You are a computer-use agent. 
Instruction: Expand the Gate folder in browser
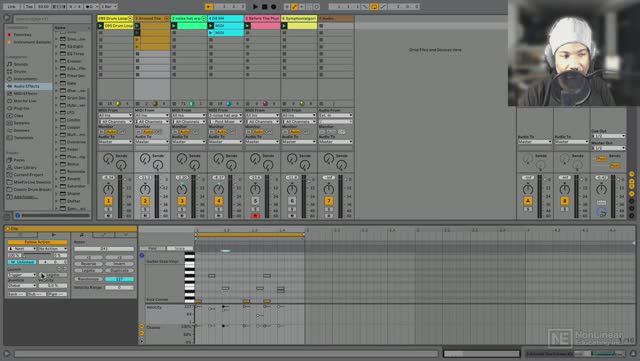56,83
